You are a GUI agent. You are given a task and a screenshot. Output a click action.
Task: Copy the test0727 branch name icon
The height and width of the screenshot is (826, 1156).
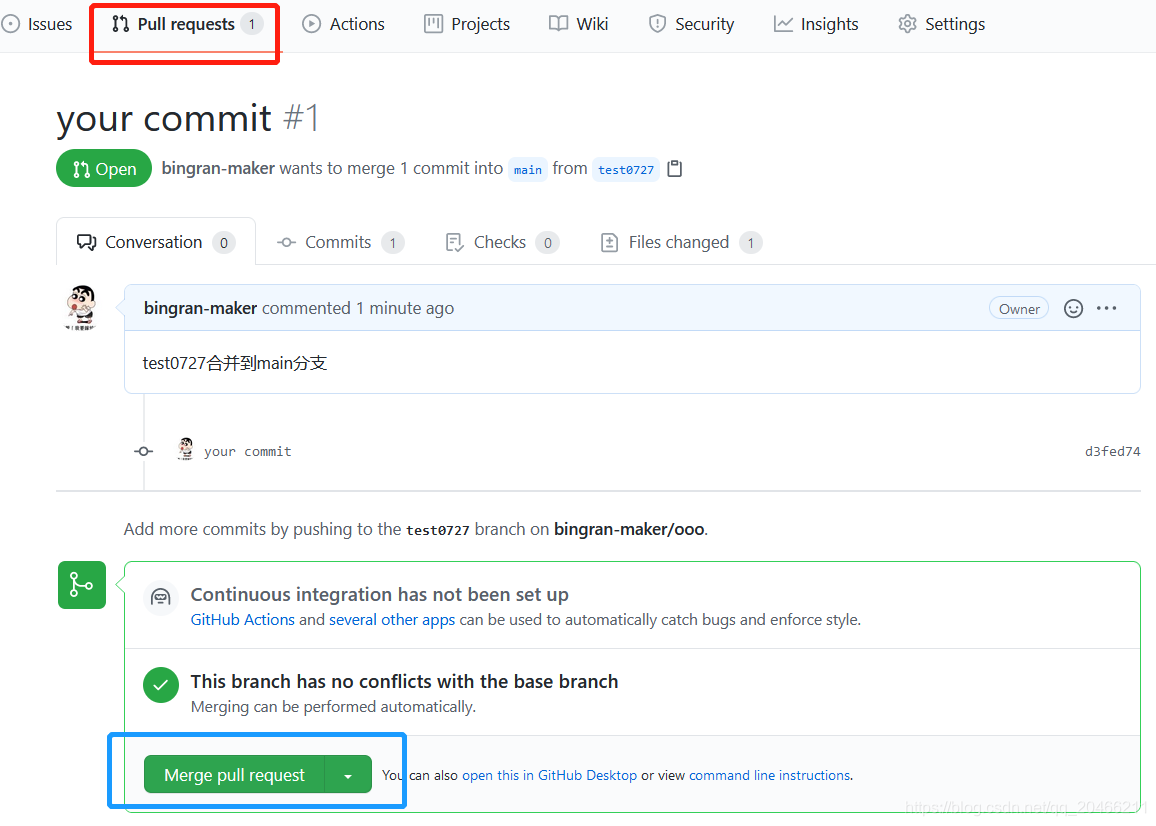tap(674, 169)
